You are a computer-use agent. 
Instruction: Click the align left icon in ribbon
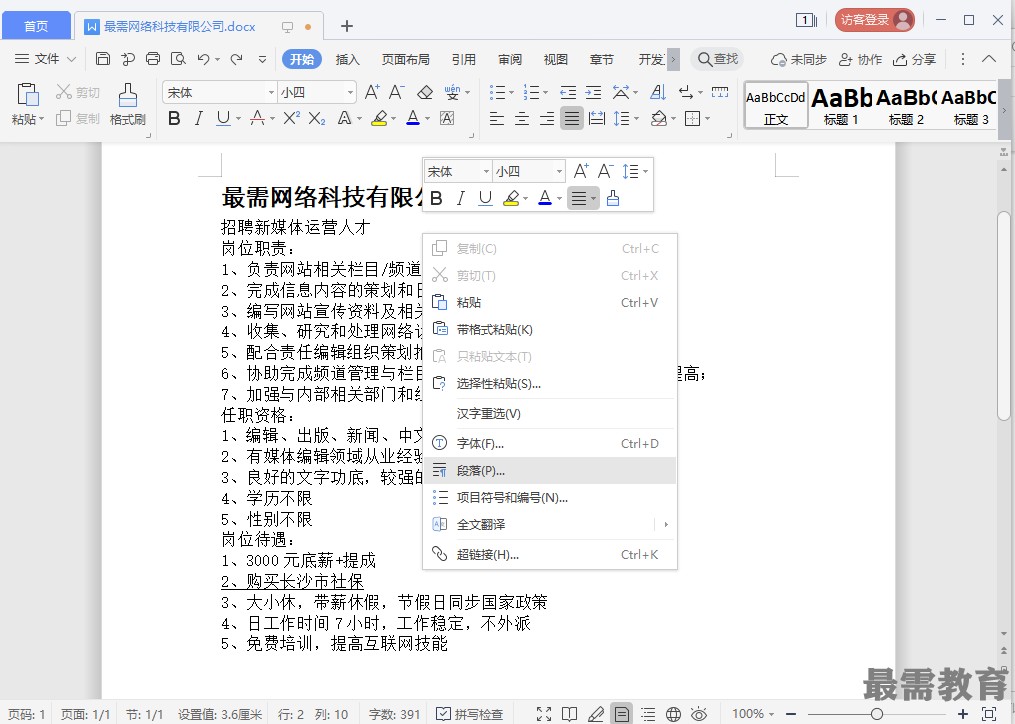click(x=496, y=119)
